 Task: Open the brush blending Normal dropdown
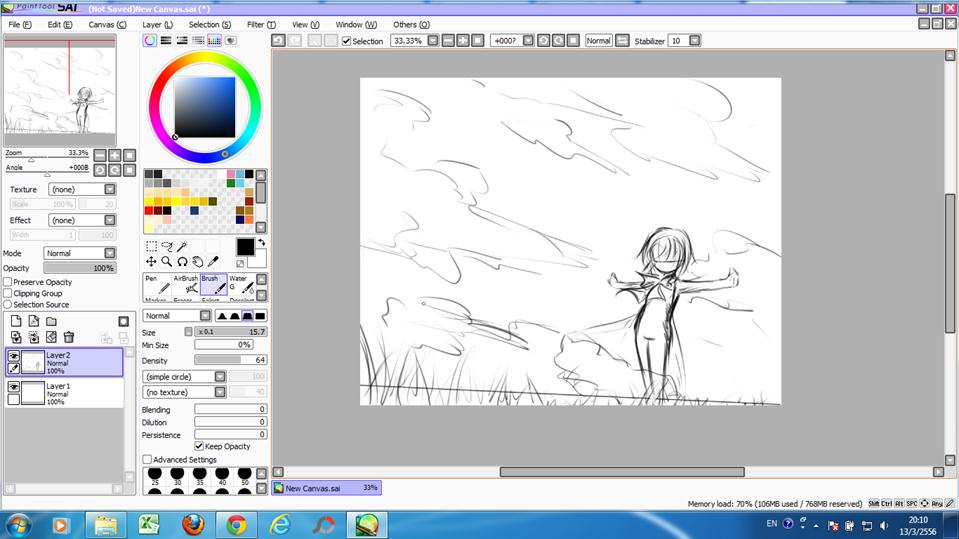pyautogui.click(x=205, y=316)
